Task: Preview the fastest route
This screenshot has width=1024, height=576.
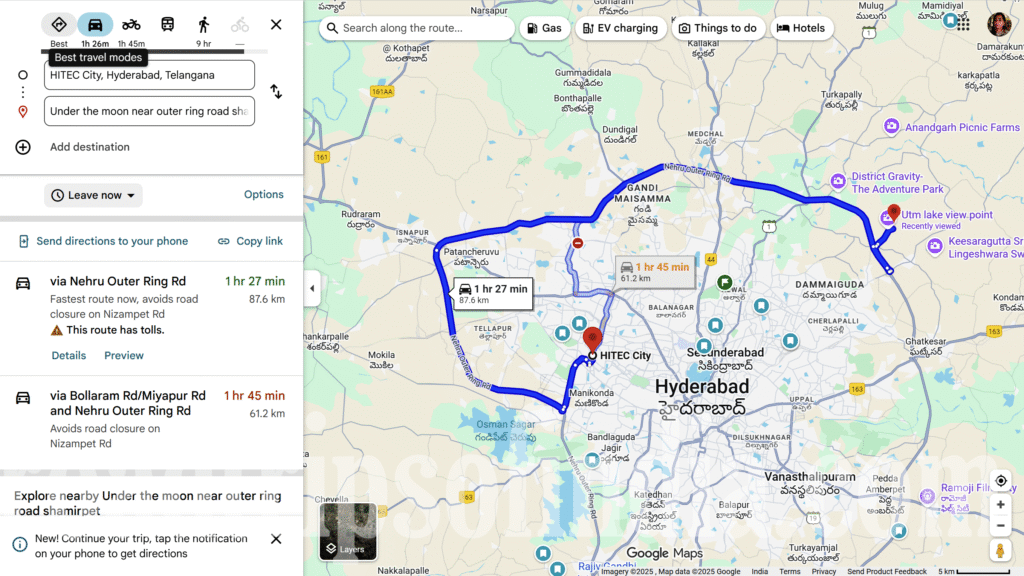Action: point(124,355)
